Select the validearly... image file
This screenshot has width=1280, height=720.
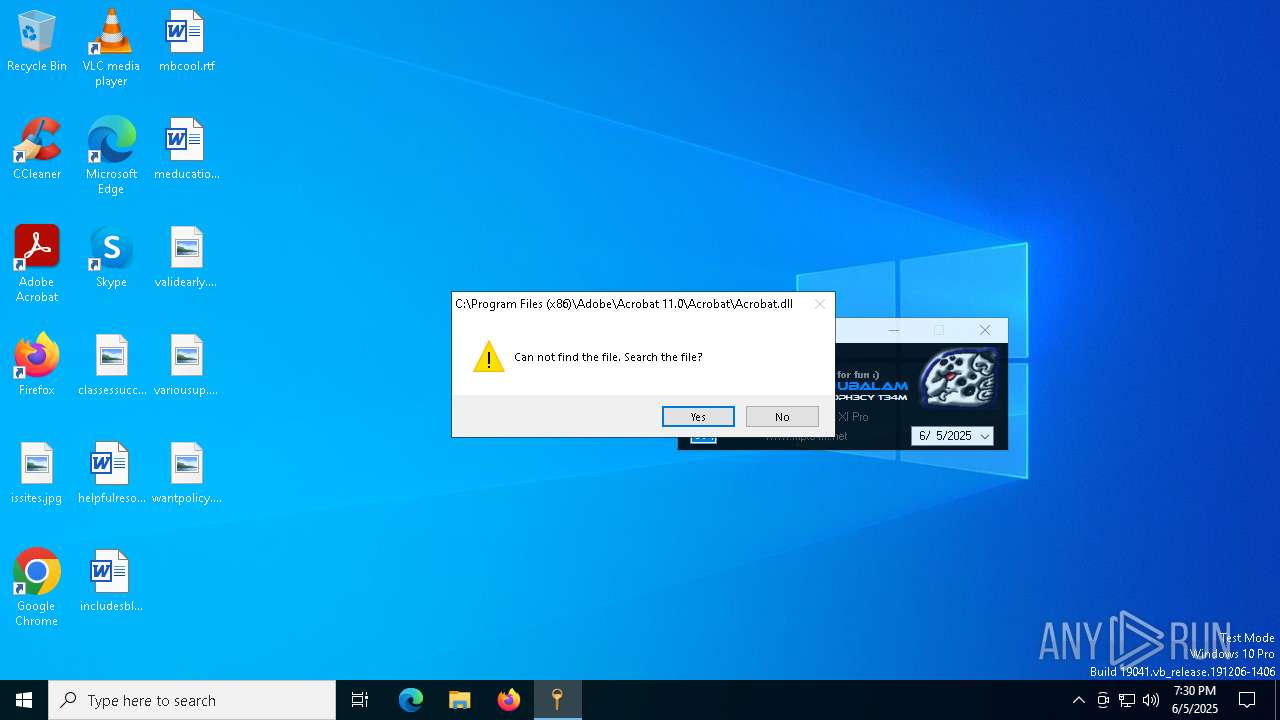tap(186, 258)
